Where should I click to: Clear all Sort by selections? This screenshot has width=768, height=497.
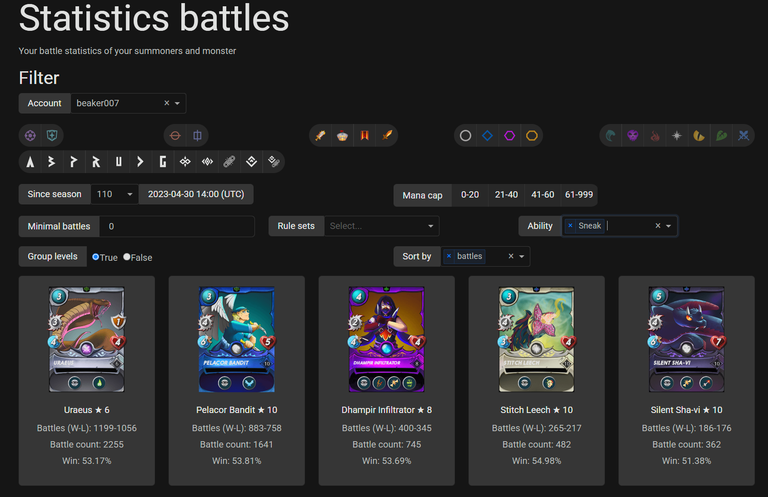coord(511,256)
